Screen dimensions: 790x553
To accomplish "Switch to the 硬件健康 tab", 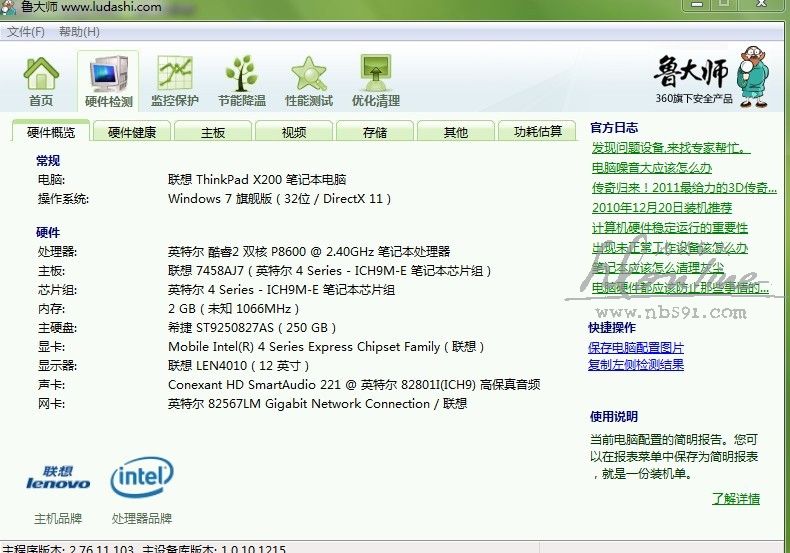I will click(131, 131).
